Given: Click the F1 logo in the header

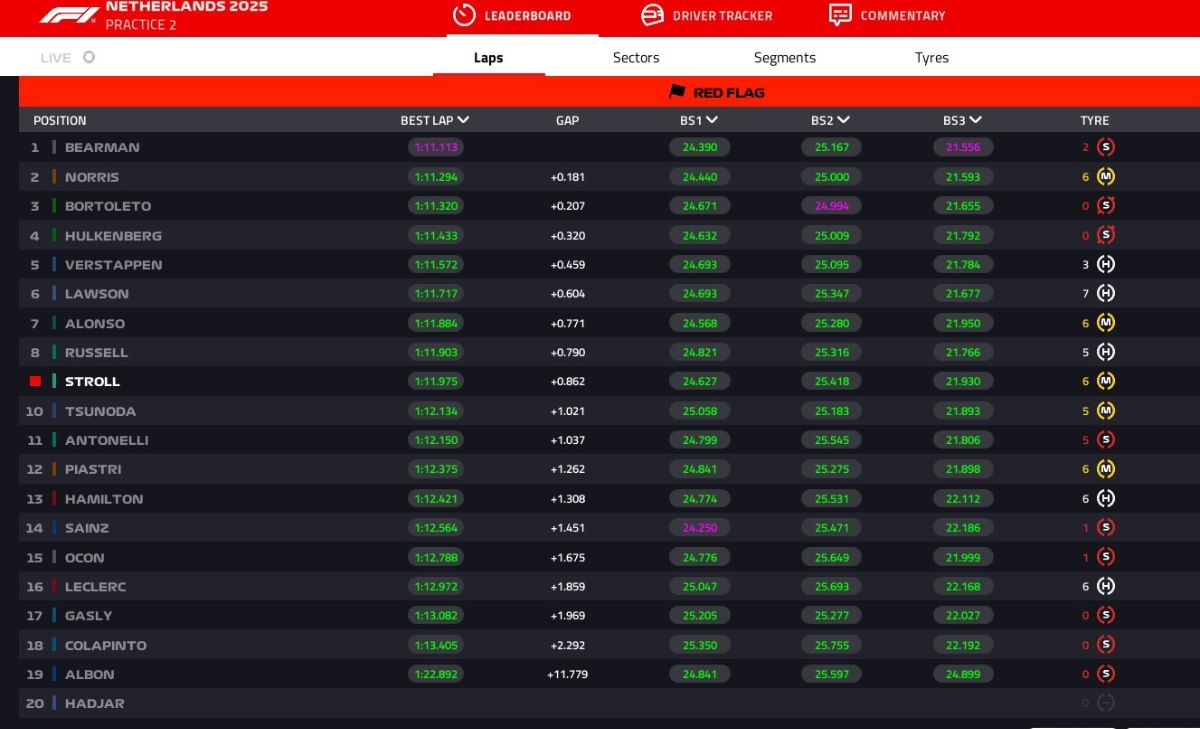Looking at the screenshot, I should tap(69, 15).
